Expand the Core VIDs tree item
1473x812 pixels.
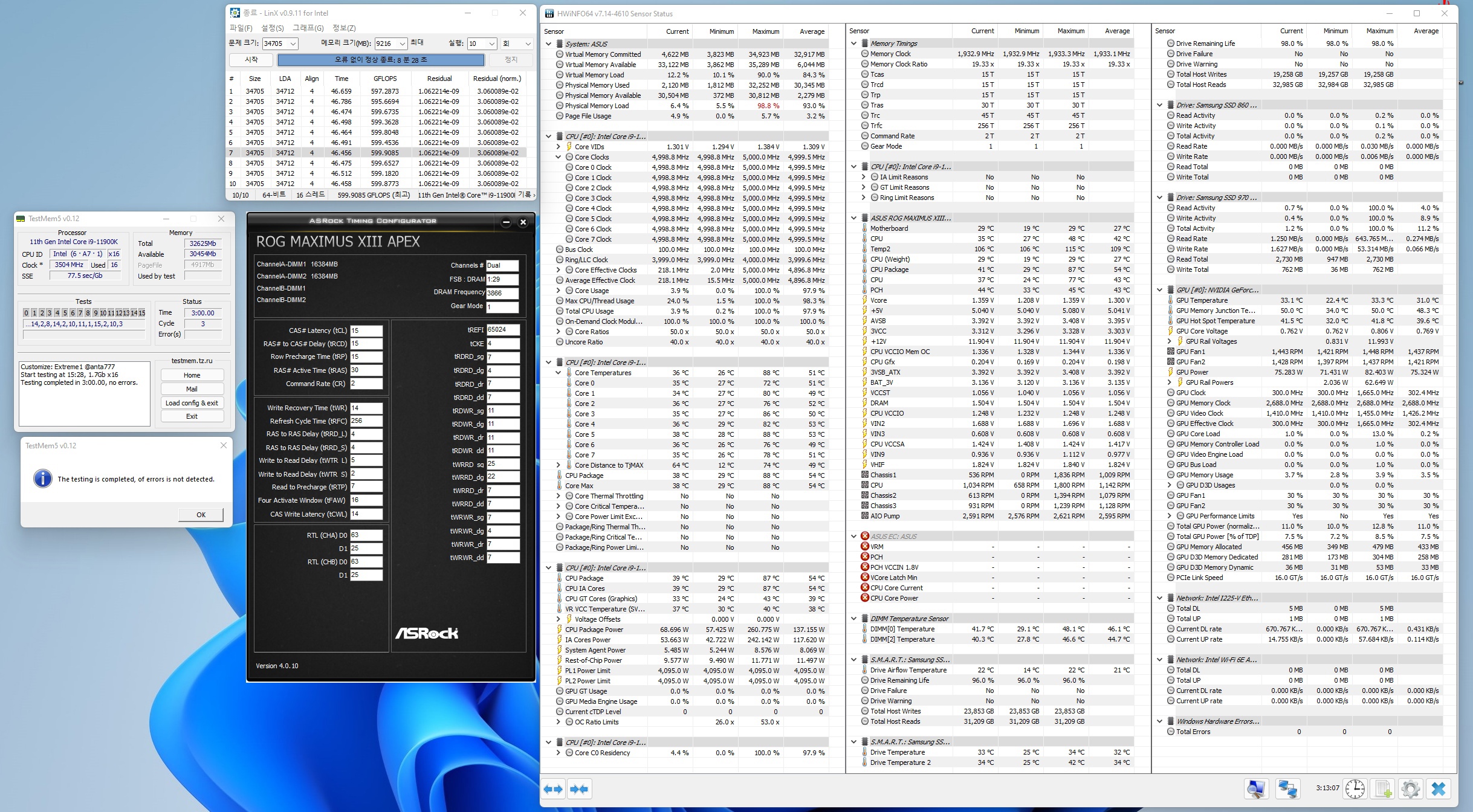(558, 147)
